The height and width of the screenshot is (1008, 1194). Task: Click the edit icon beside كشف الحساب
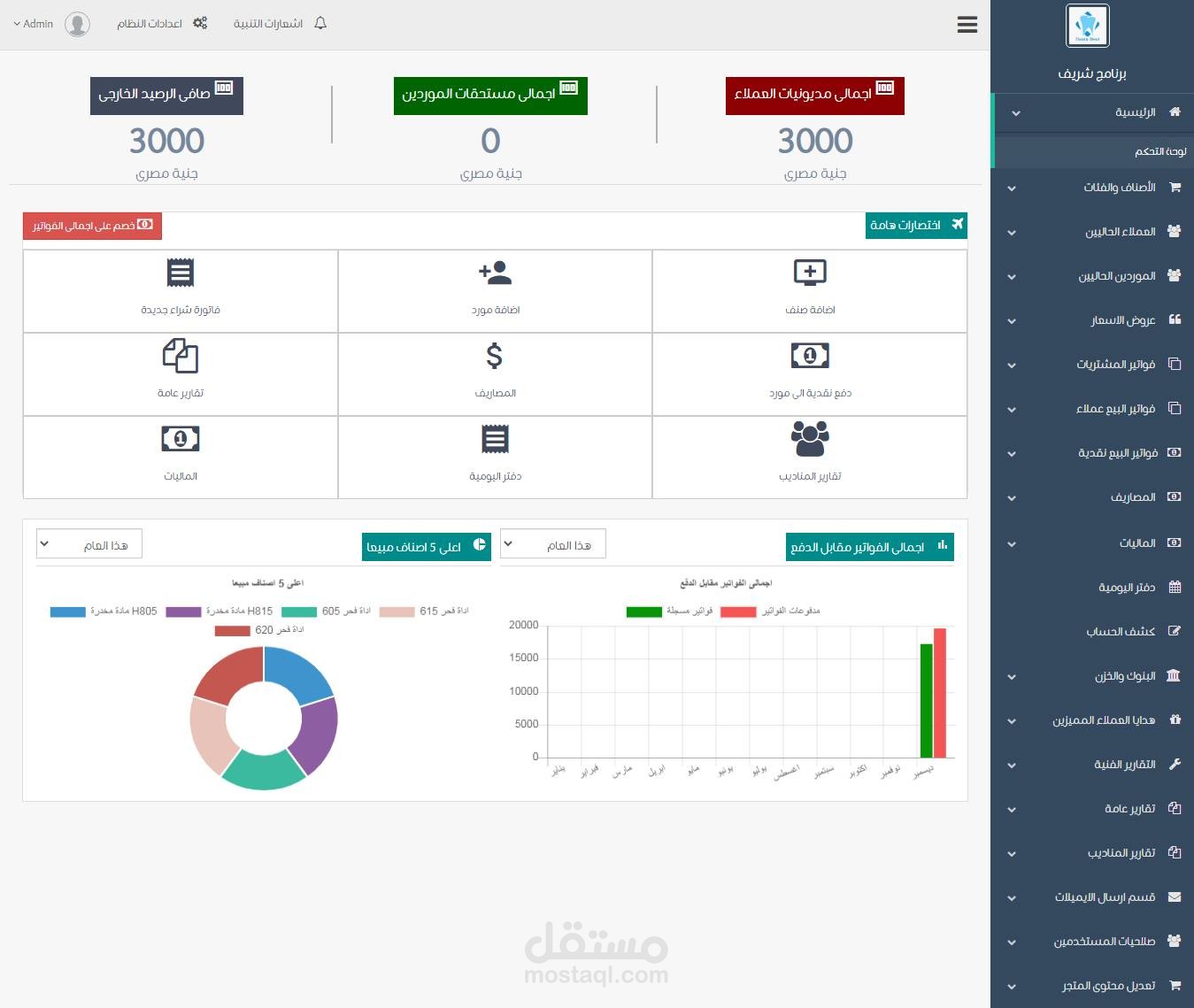[x=1175, y=631]
